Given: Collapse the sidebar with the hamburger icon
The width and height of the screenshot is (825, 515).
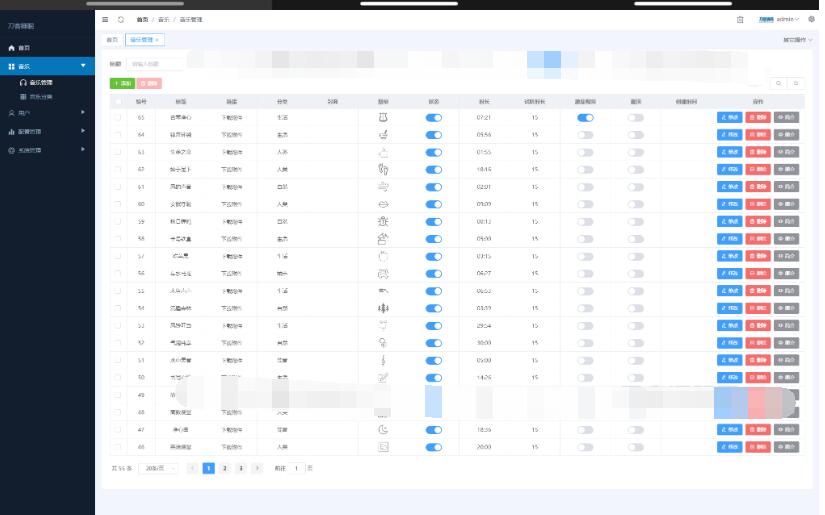Looking at the screenshot, I should [x=105, y=19].
